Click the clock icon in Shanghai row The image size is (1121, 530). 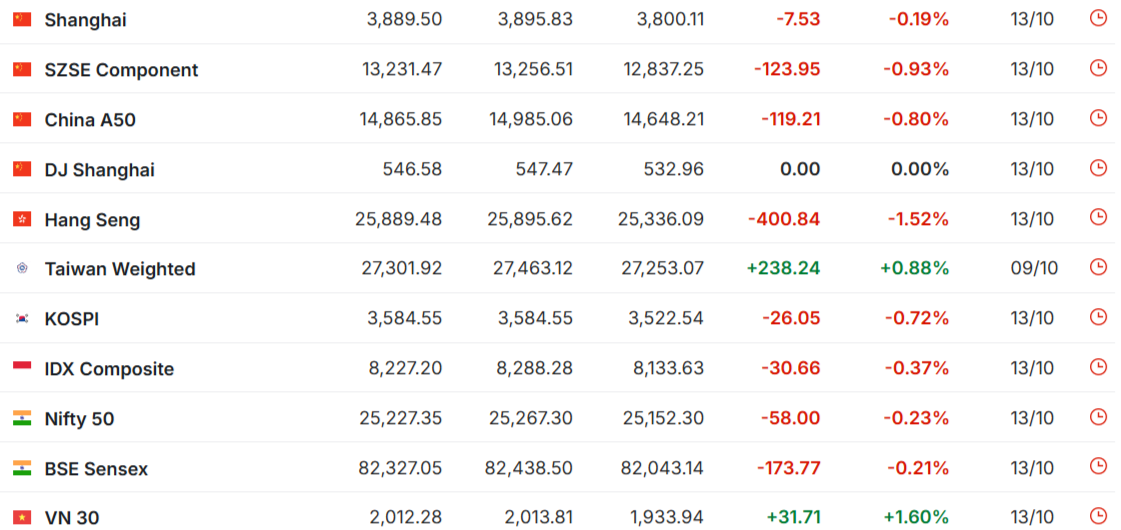[x=1098, y=18]
